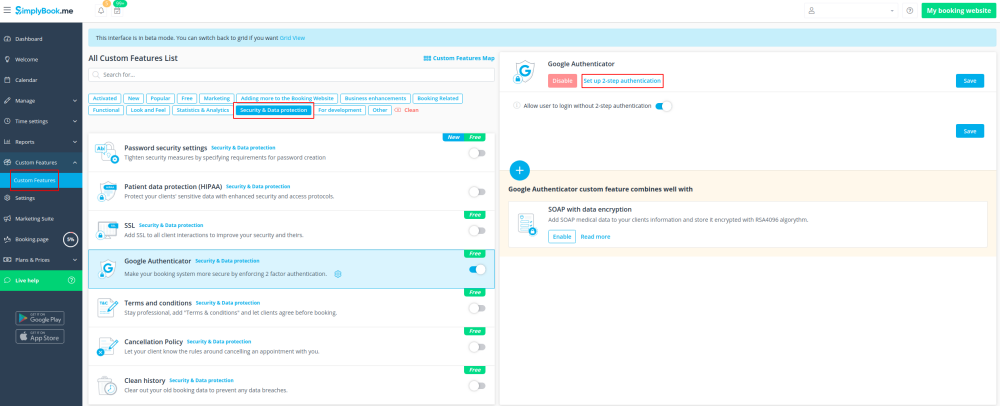The image size is (1000, 406).
Task: Click the Google Authenticator settings gear icon
Action: click(338, 274)
